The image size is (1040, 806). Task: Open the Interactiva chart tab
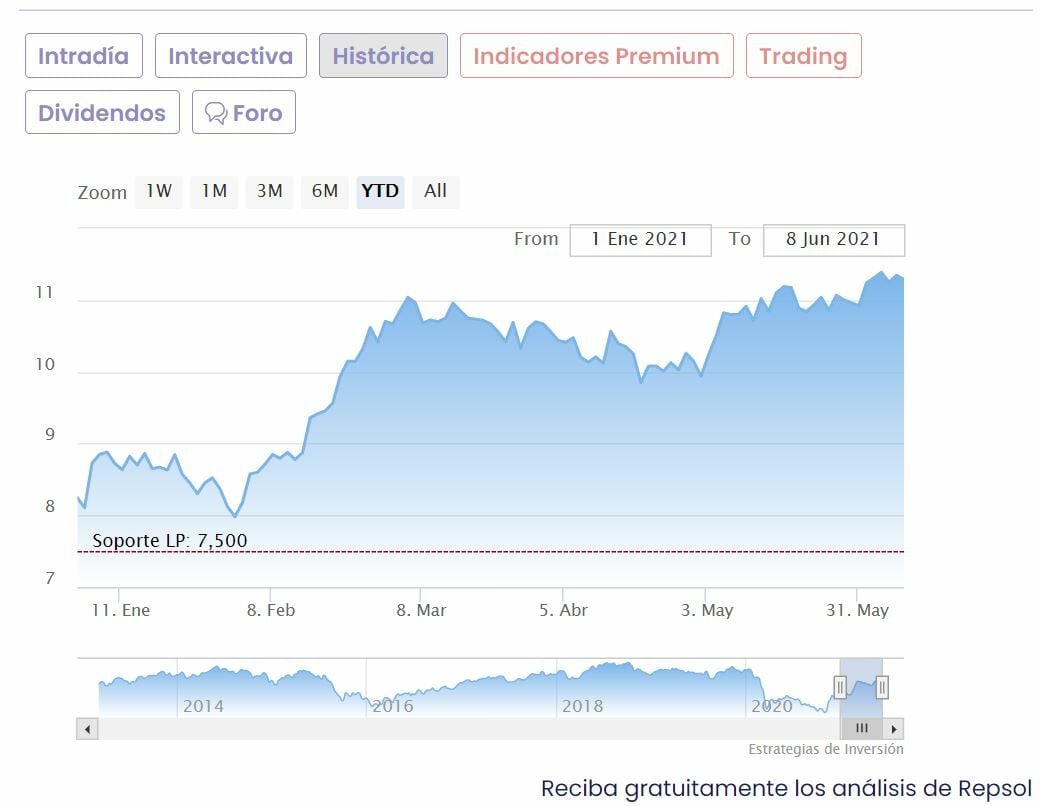230,55
